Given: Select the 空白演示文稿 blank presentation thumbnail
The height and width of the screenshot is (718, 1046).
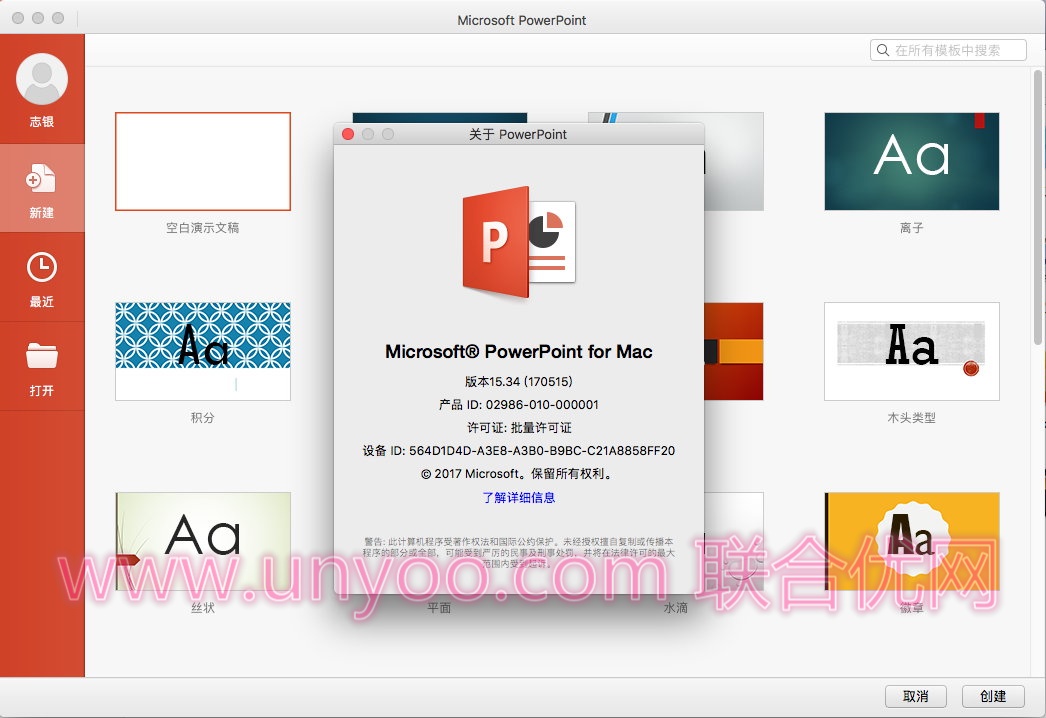Looking at the screenshot, I should click(x=203, y=161).
